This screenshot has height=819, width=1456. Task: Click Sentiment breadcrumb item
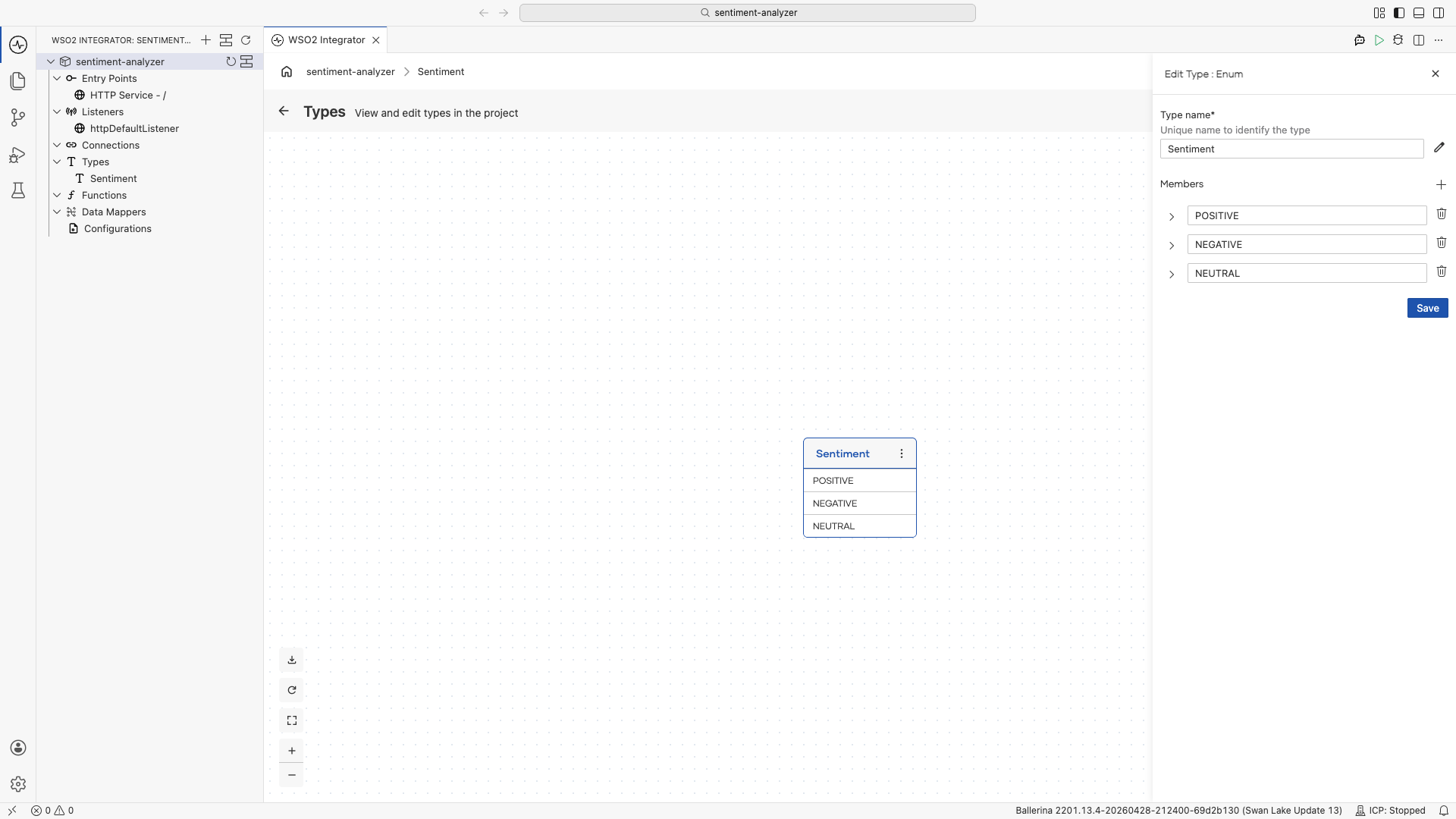click(441, 71)
